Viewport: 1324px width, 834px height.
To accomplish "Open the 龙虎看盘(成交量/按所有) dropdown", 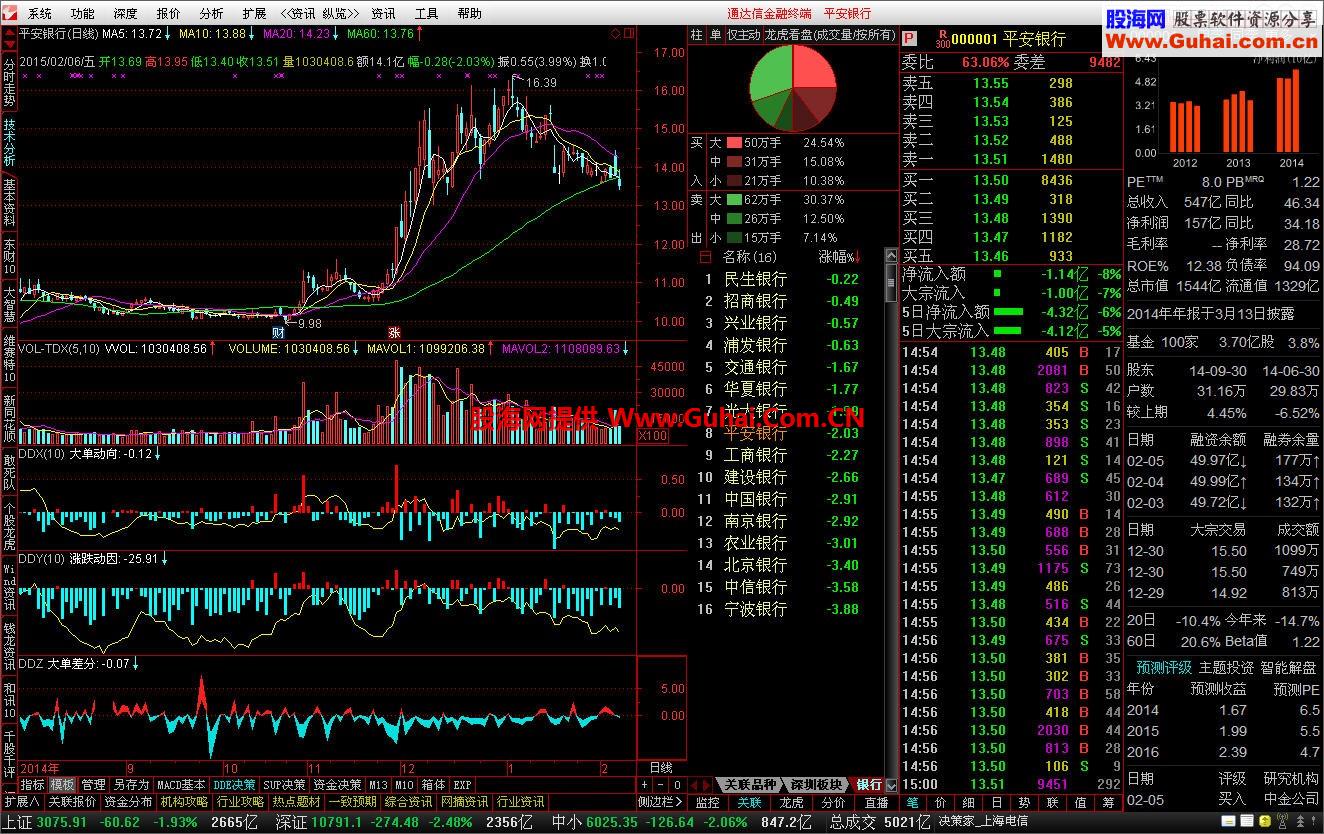I will [x=831, y=35].
